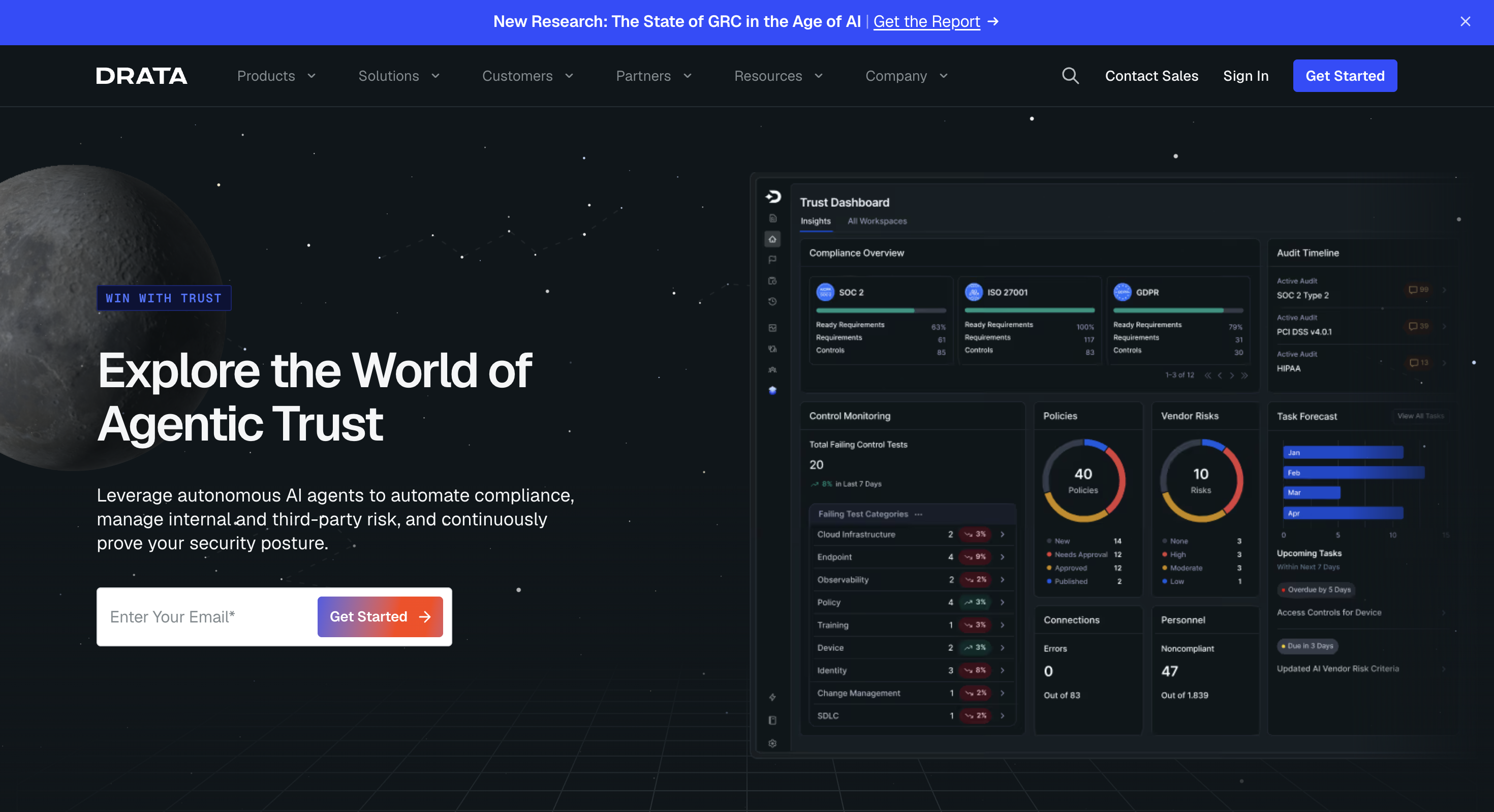Click the Feb bar in Task Forecast

pyautogui.click(x=1354, y=473)
